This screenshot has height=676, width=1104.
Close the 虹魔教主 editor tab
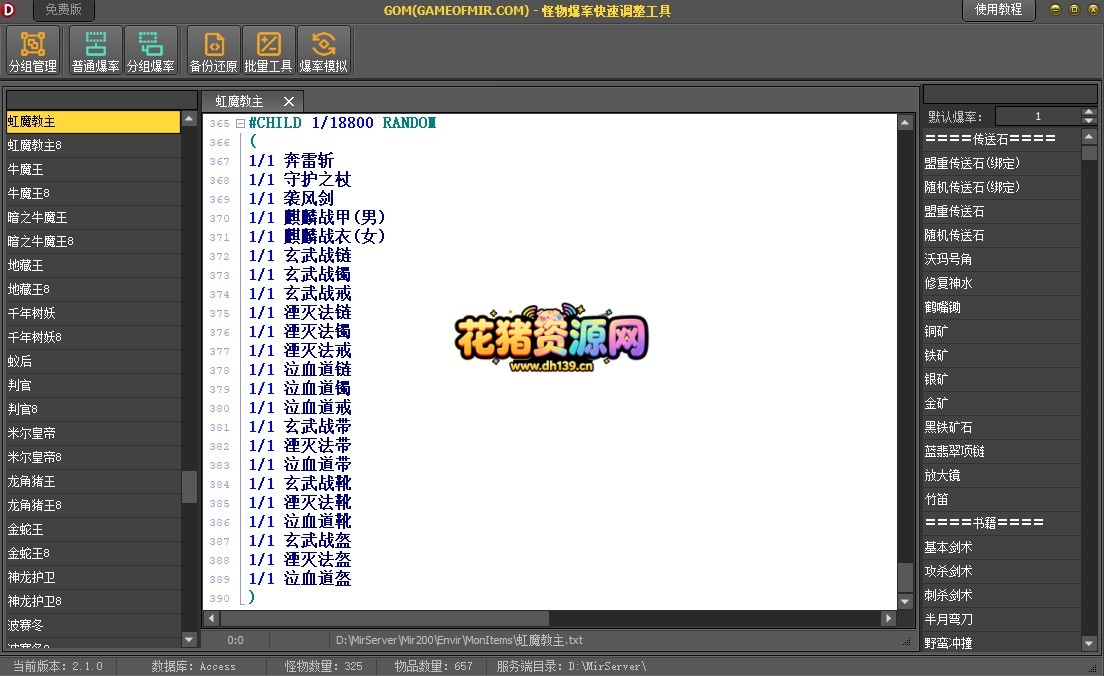click(289, 101)
